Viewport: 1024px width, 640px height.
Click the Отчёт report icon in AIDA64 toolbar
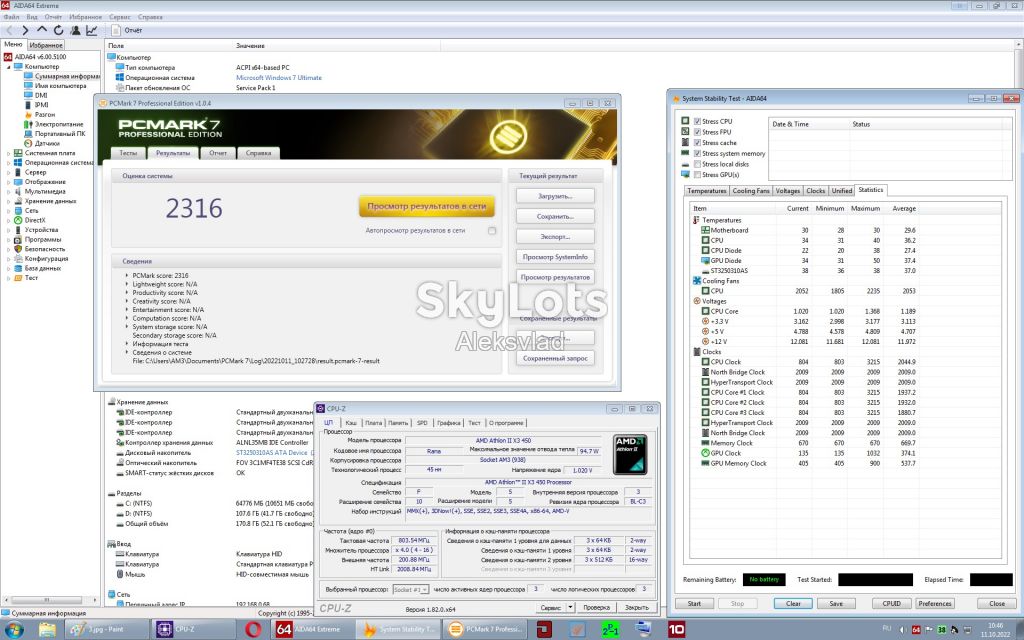(116, 30)
